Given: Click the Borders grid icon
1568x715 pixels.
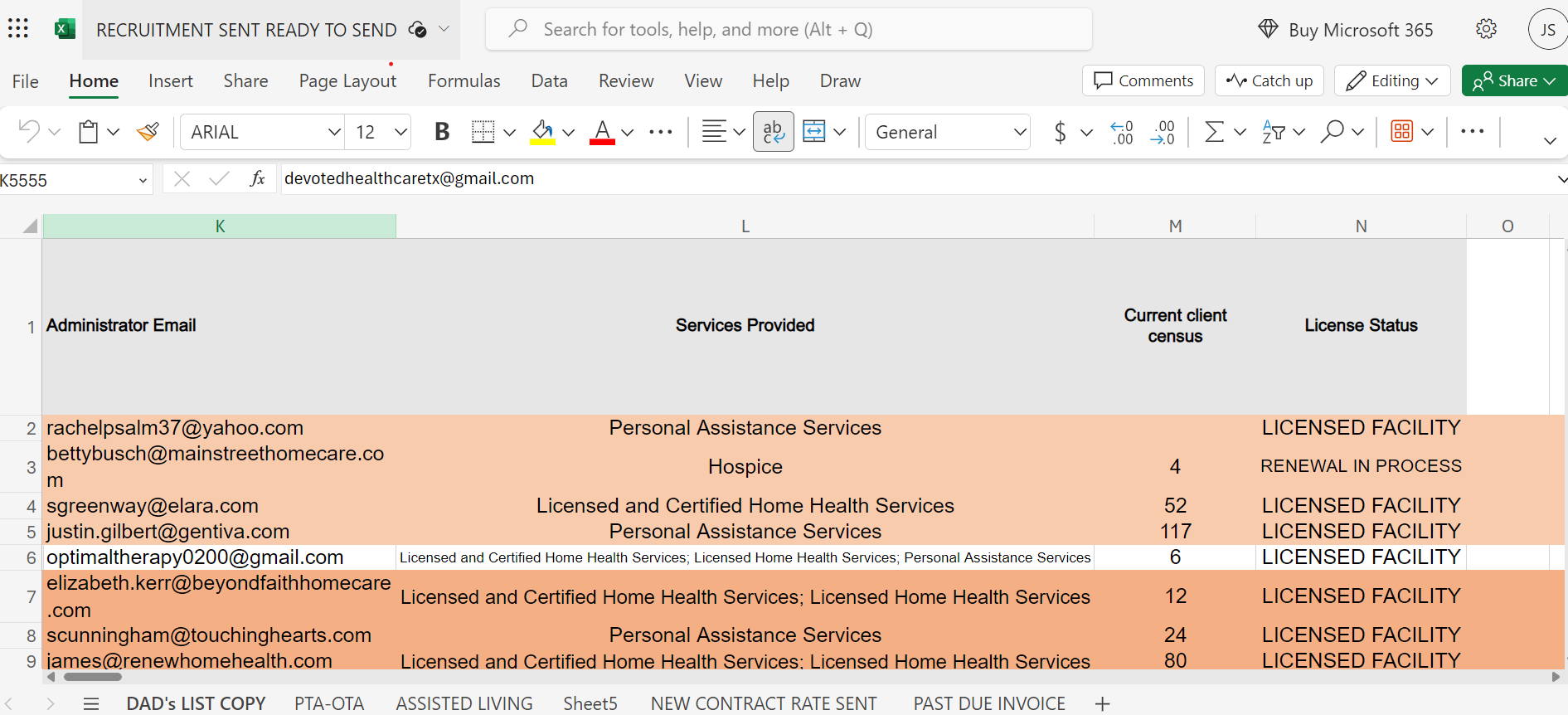Looking at the screenshot, I should click(483, 132).
